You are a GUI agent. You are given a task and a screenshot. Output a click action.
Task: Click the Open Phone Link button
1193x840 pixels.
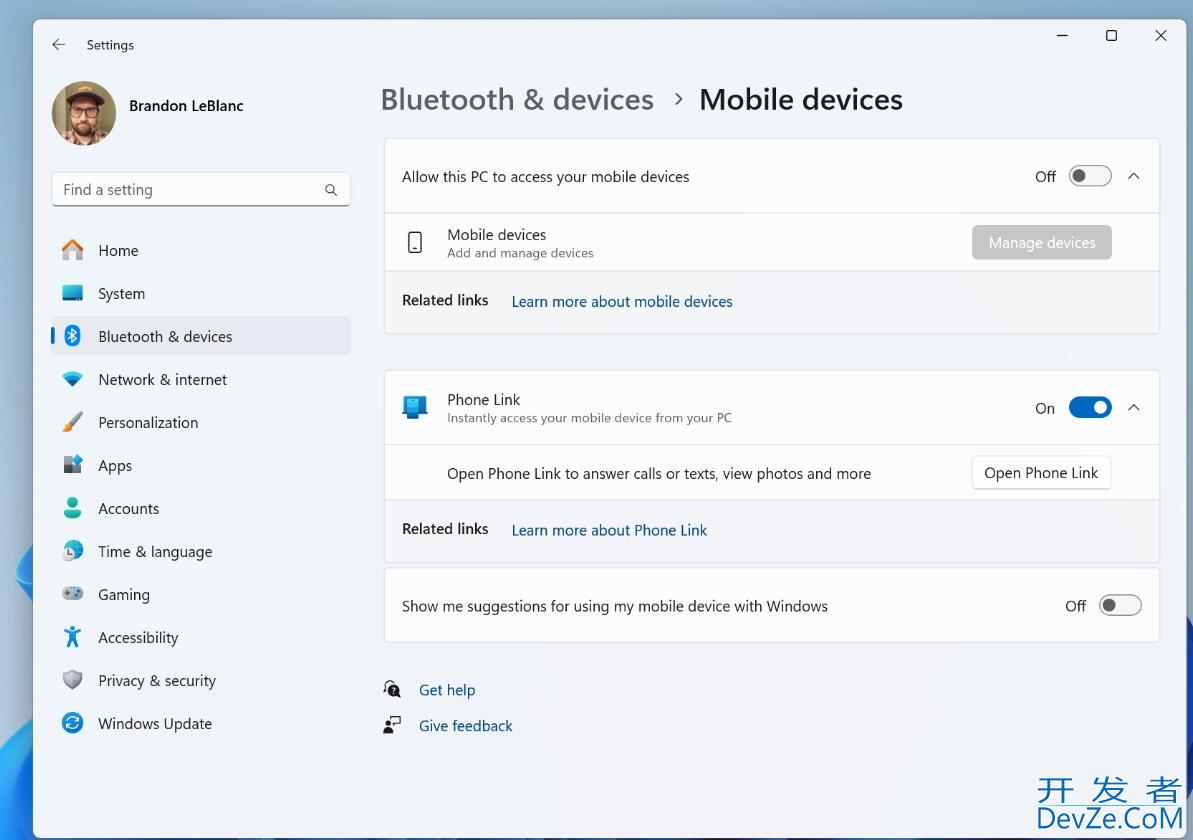1041,472
